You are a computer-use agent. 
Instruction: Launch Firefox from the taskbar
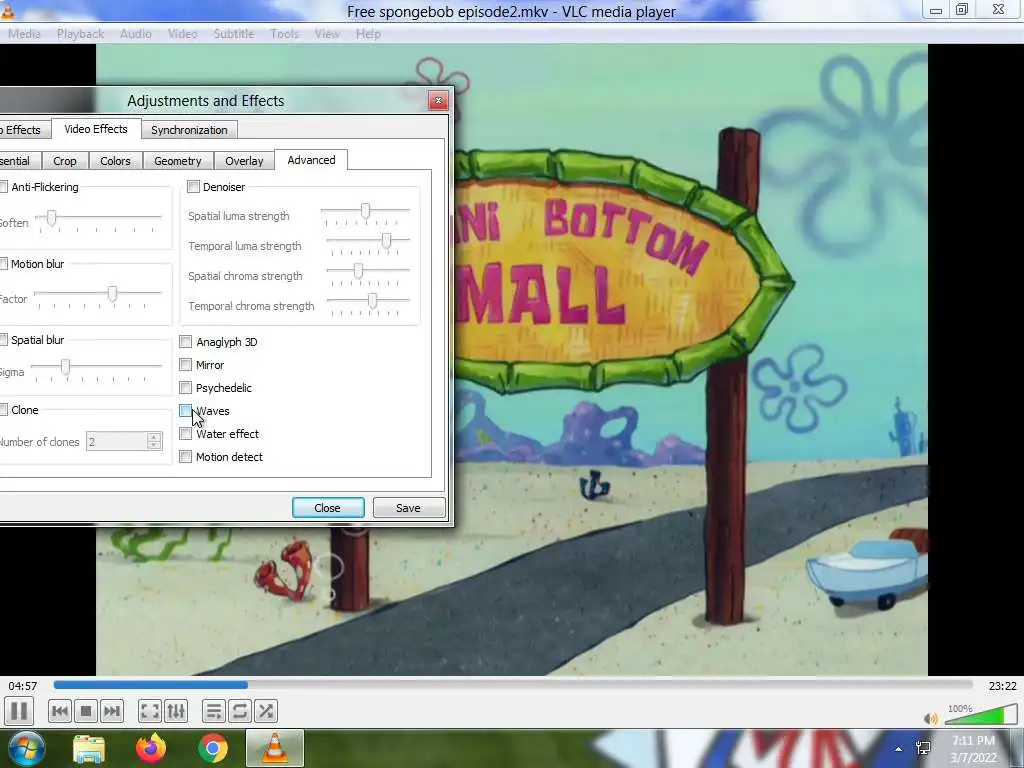click(151, 748)
